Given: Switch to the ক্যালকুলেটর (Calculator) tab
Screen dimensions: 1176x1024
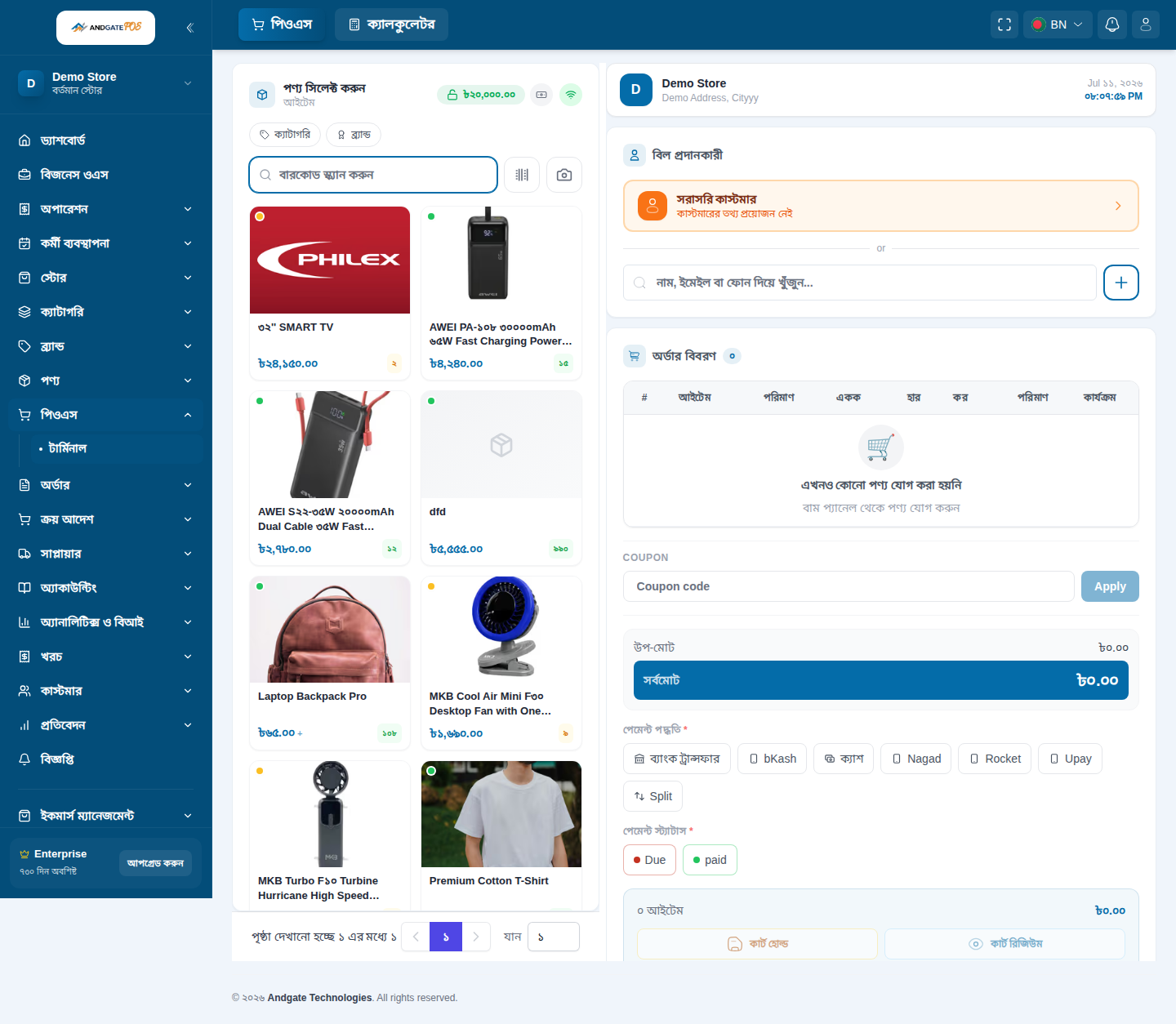Looking at the screenshot, I should pos(392,24).
